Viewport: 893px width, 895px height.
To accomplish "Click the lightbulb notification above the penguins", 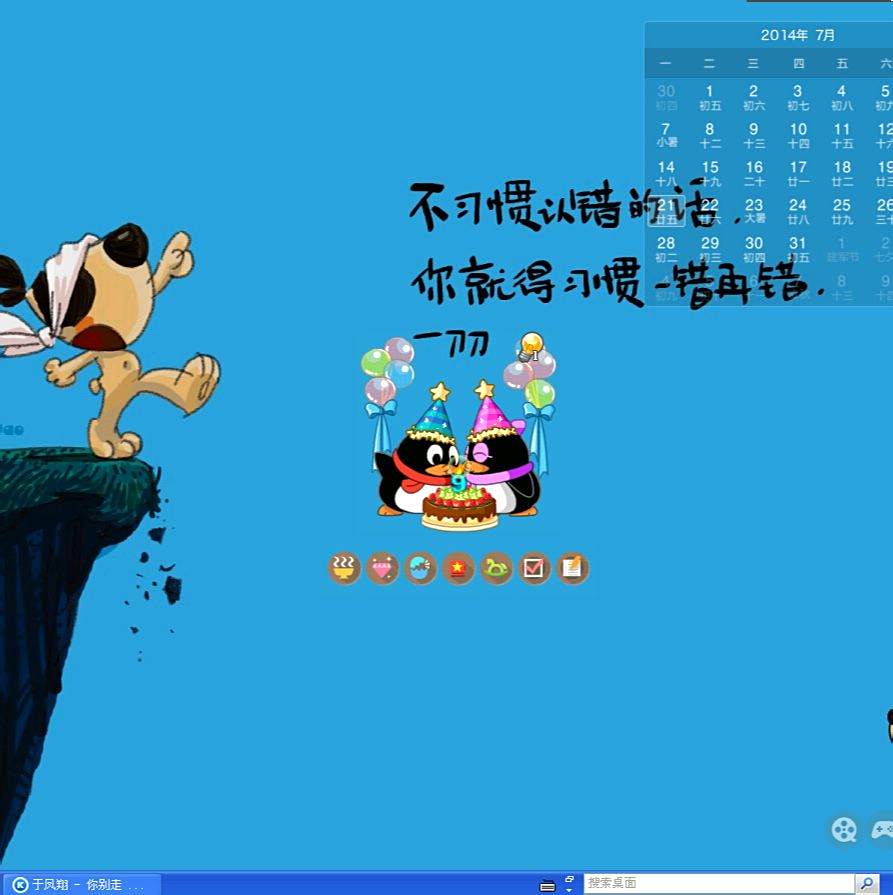I will point(530,347).
